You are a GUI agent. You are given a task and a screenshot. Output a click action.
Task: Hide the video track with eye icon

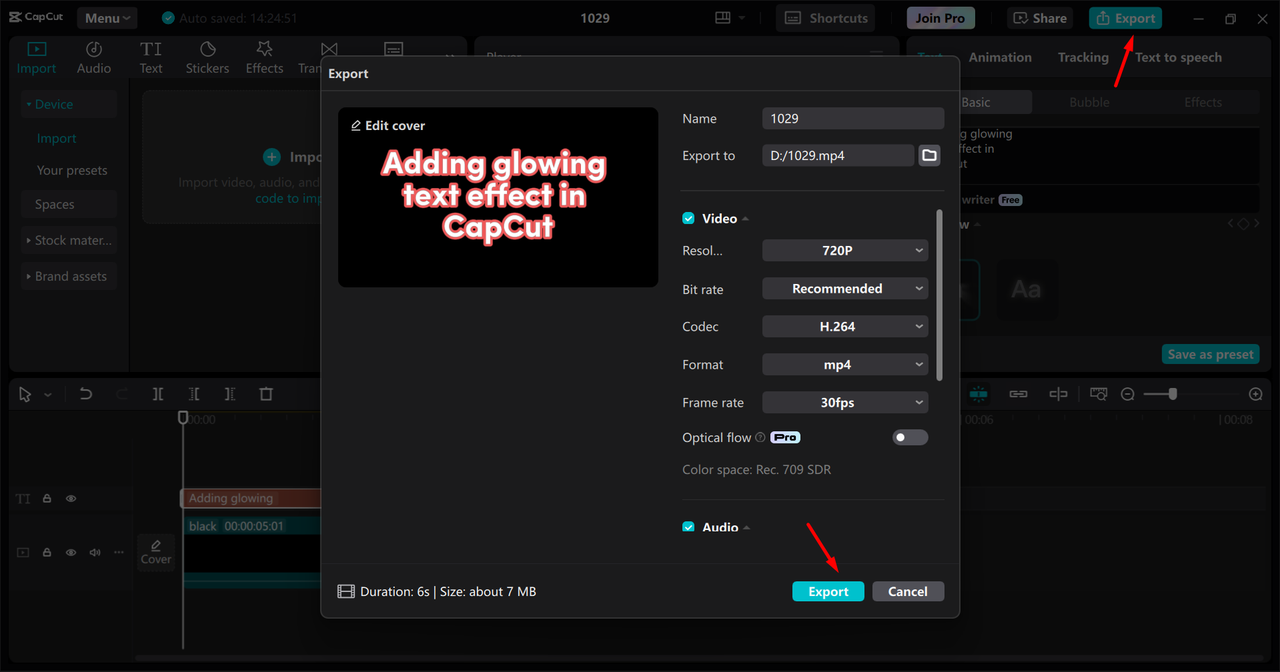(x=71, y=552)
